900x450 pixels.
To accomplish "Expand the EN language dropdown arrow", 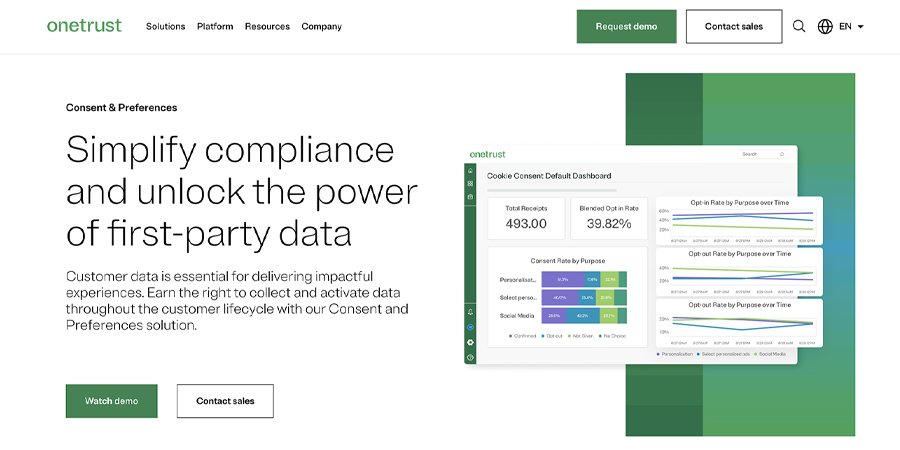I will tap(860, 27).
